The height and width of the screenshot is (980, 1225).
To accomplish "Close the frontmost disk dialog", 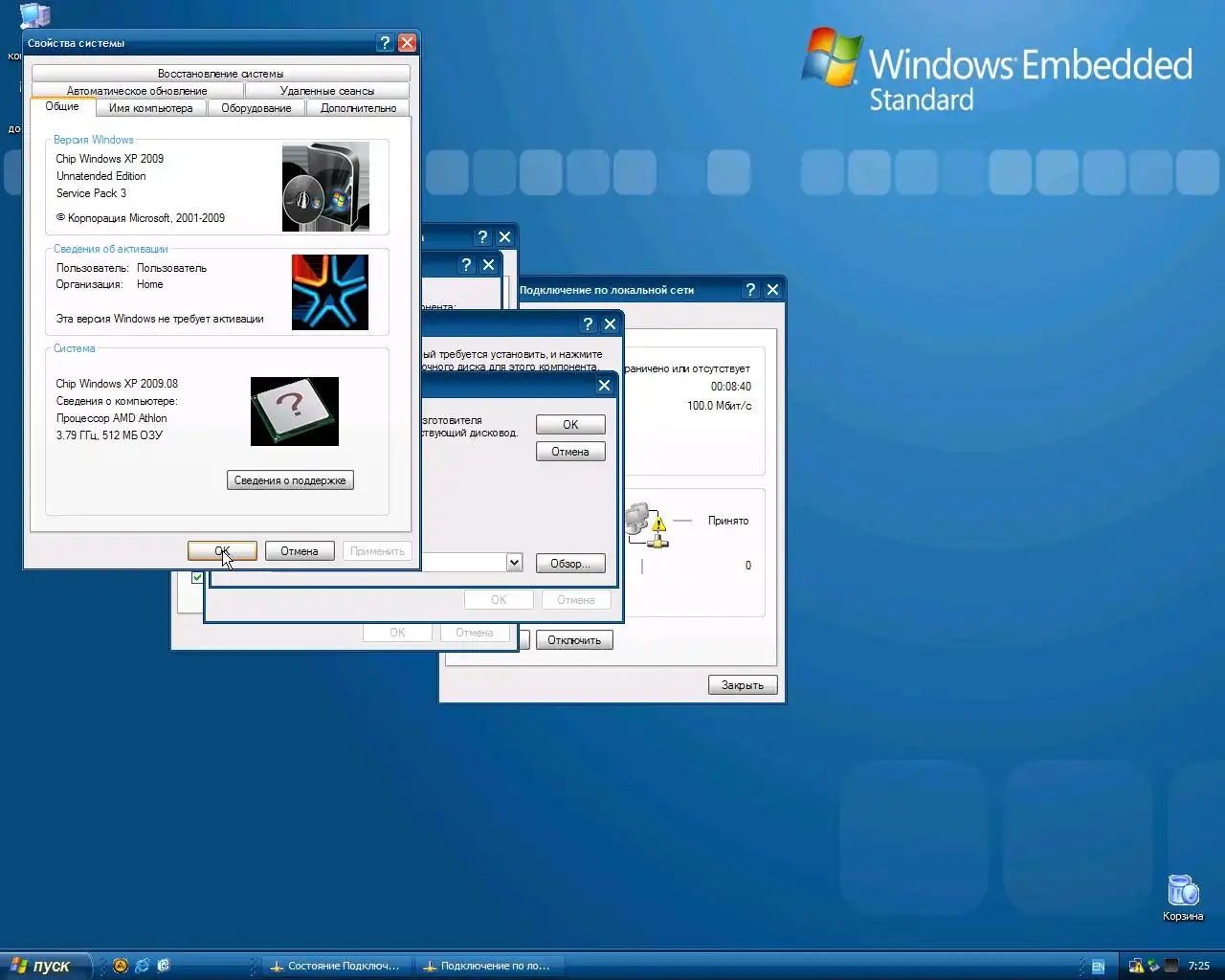I will (x=604, y=385).
